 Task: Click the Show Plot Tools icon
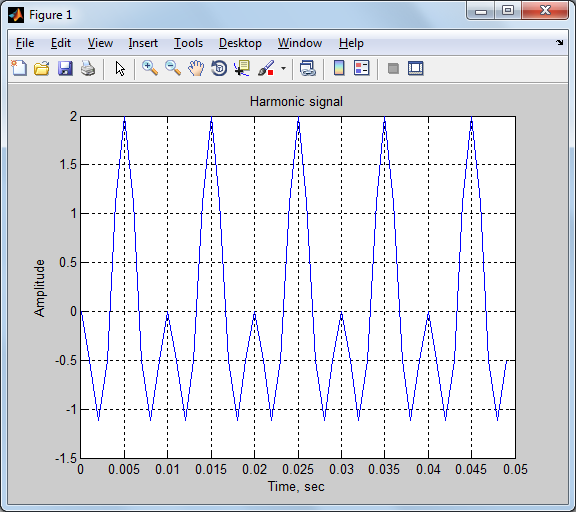click(x=416, y=68)
